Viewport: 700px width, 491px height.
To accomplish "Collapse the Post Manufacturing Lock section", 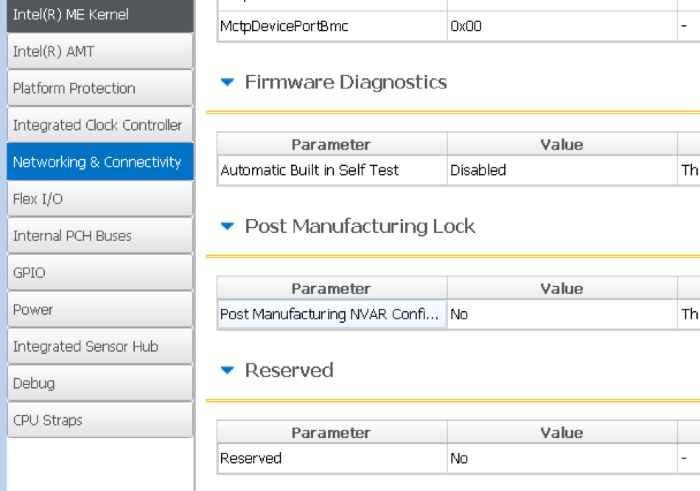I will pos(227,226).
